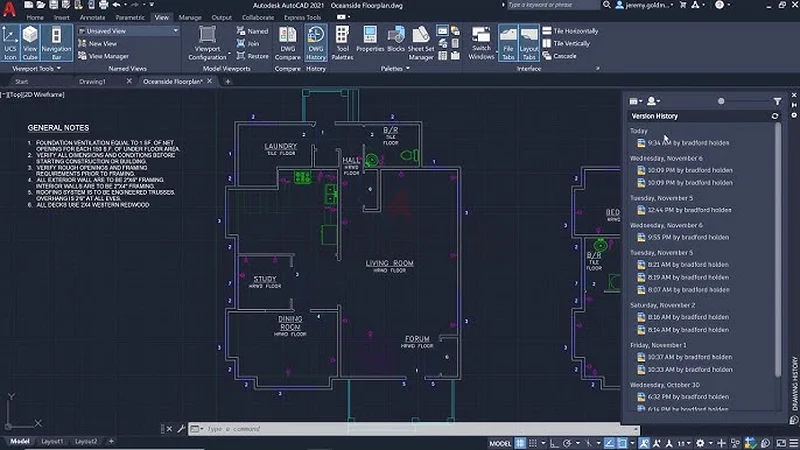800x450 pixels.
Task: Open the customization menu in status bar
Action: pos(794,443)
